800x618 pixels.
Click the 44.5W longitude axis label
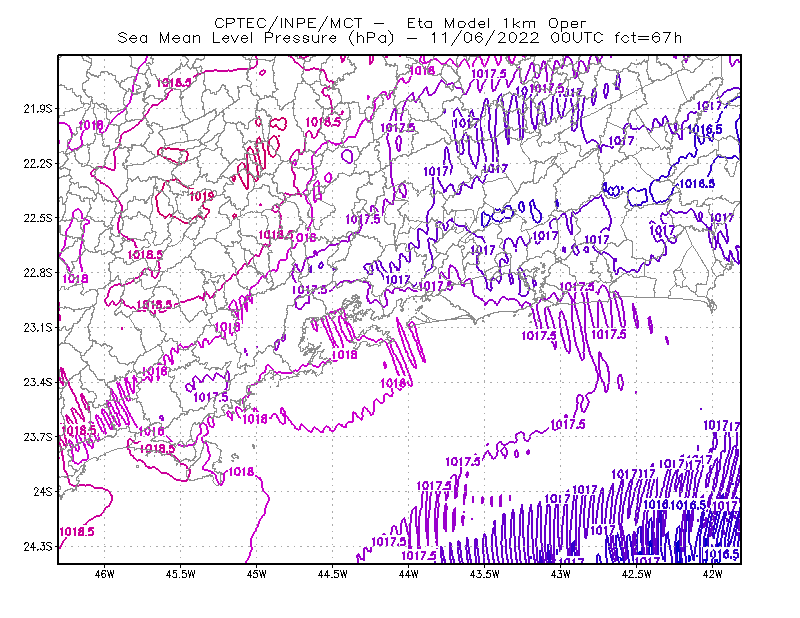(333, 574)
